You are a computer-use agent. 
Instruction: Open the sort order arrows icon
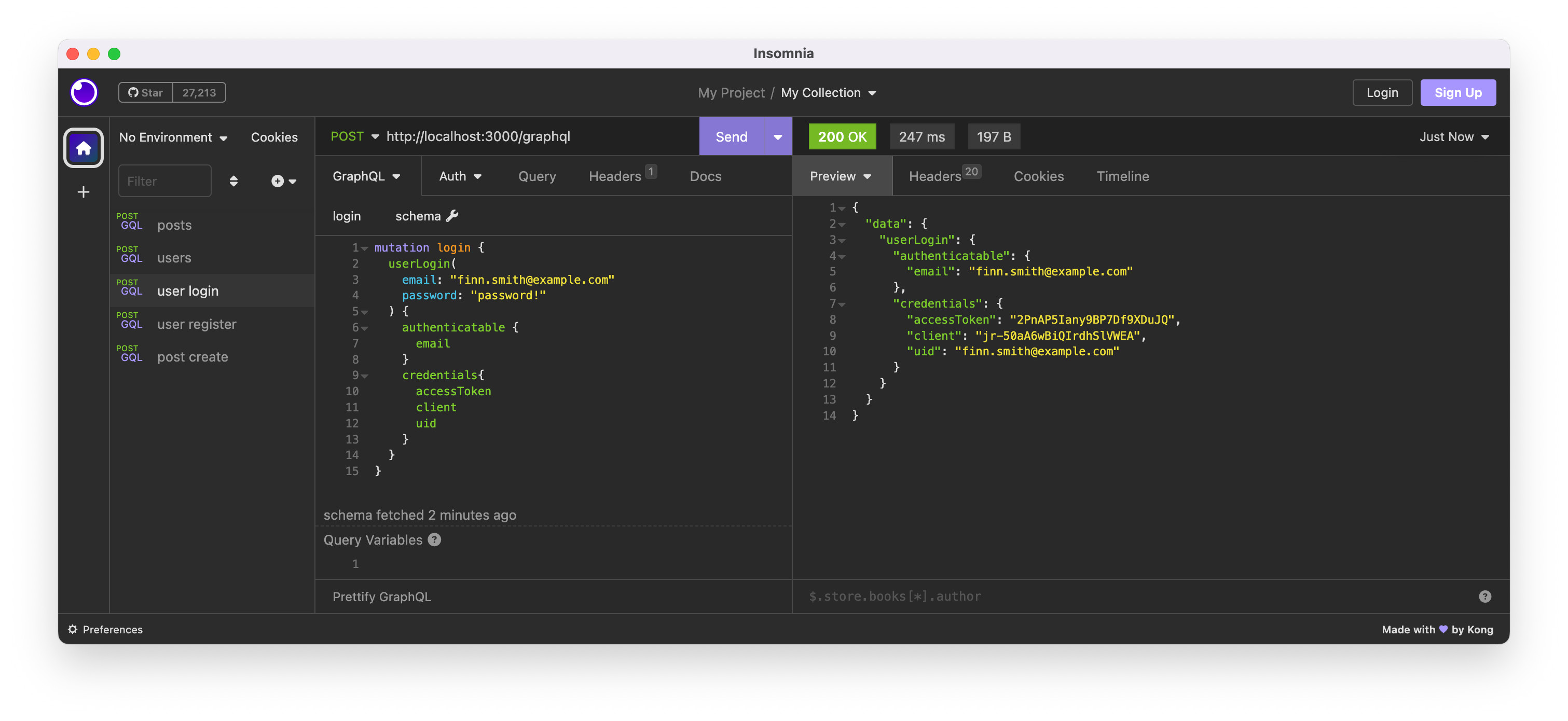[233, 182]
